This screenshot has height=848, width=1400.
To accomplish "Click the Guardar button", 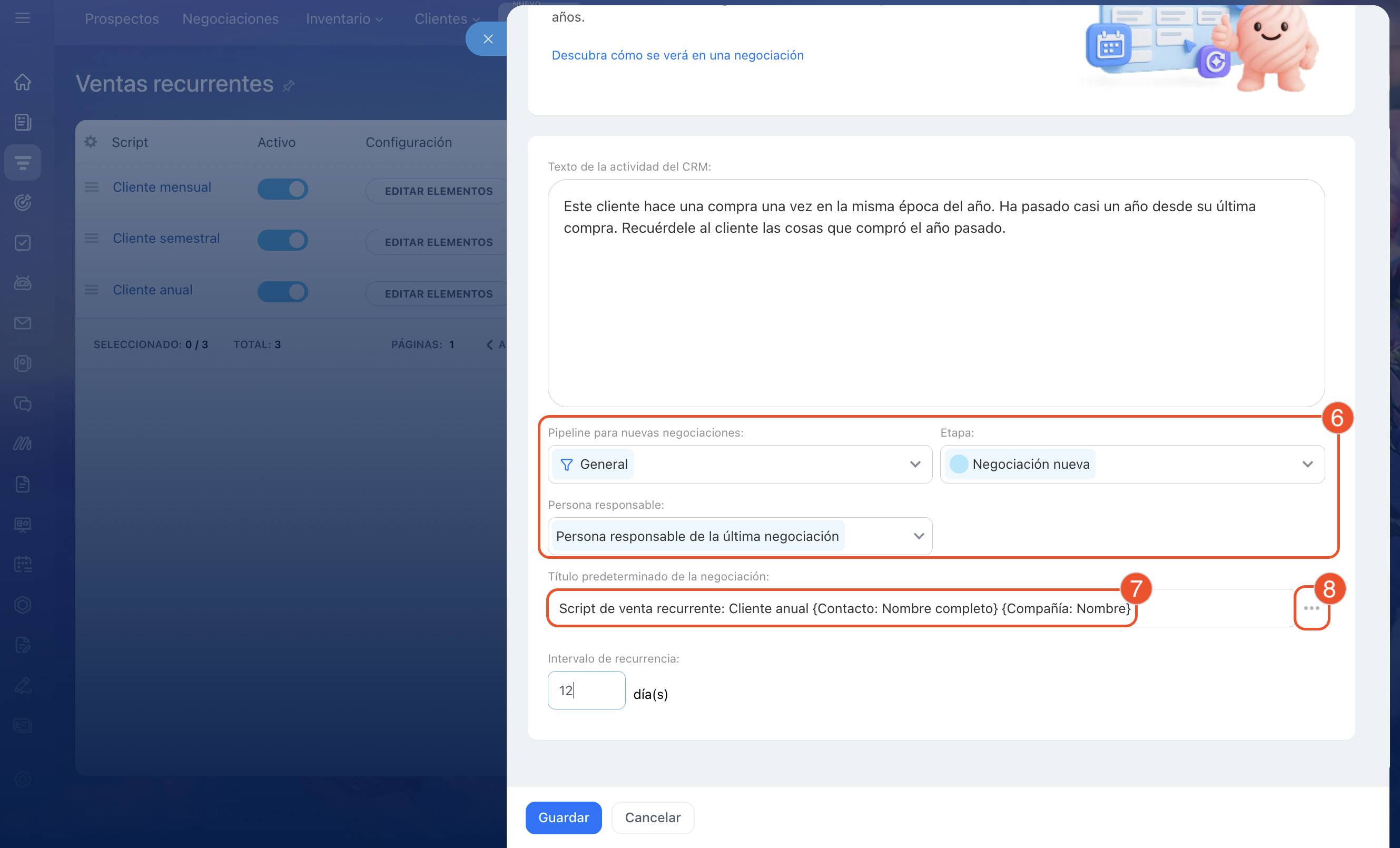I will click(x=563, y=818).
